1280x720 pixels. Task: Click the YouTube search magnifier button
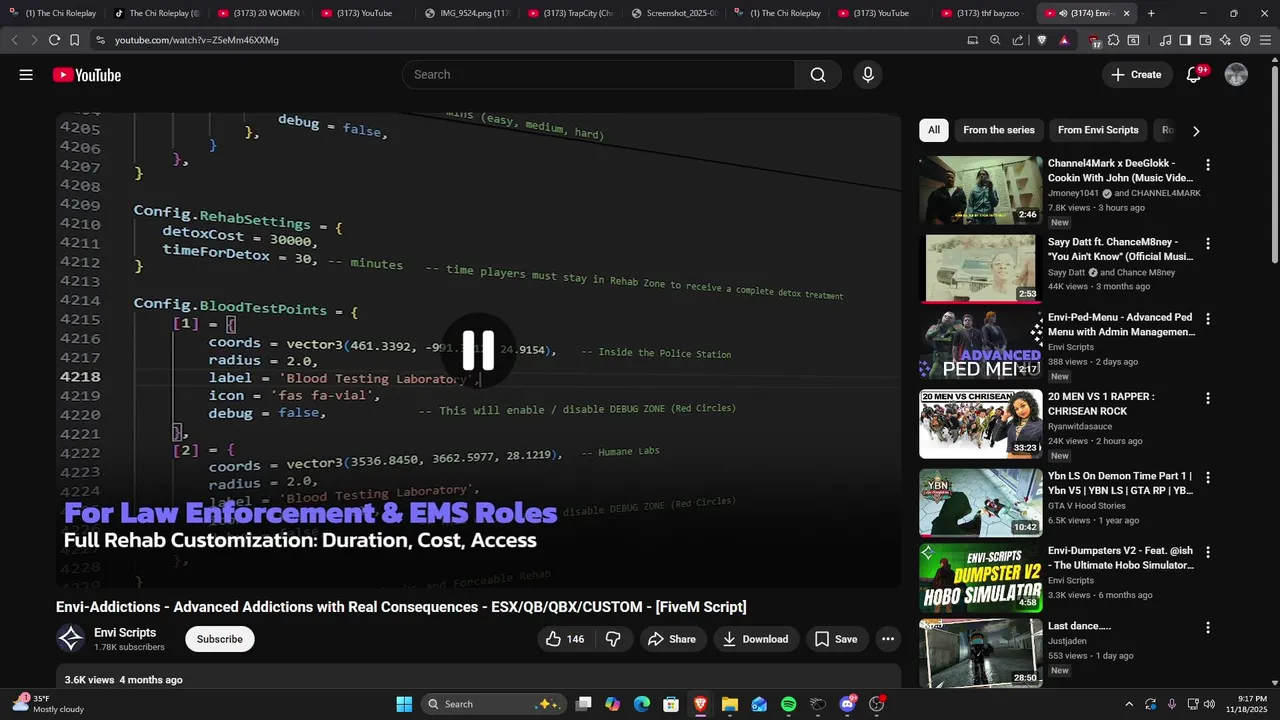(x=818, y=75)
